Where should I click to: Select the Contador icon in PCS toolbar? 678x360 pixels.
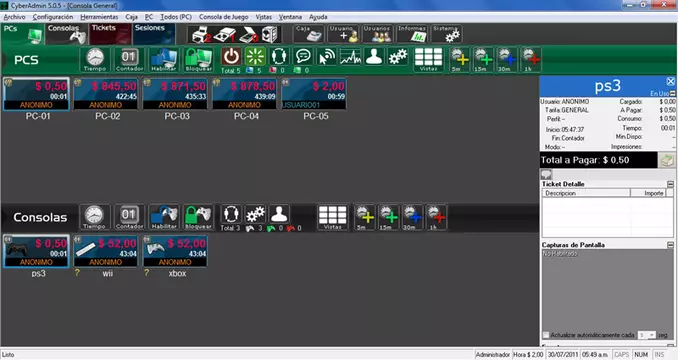[x=129, y=60]
